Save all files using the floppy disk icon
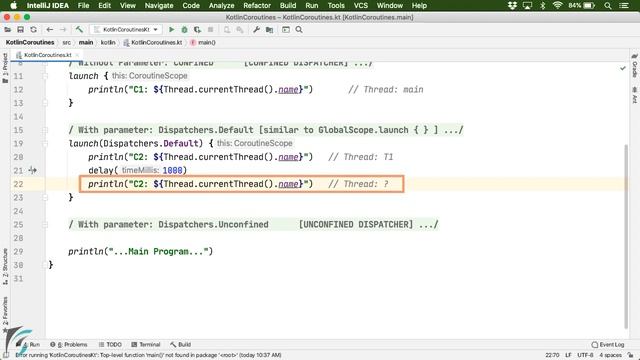Viewport: 640px width, 360px height. click(20, 29)
